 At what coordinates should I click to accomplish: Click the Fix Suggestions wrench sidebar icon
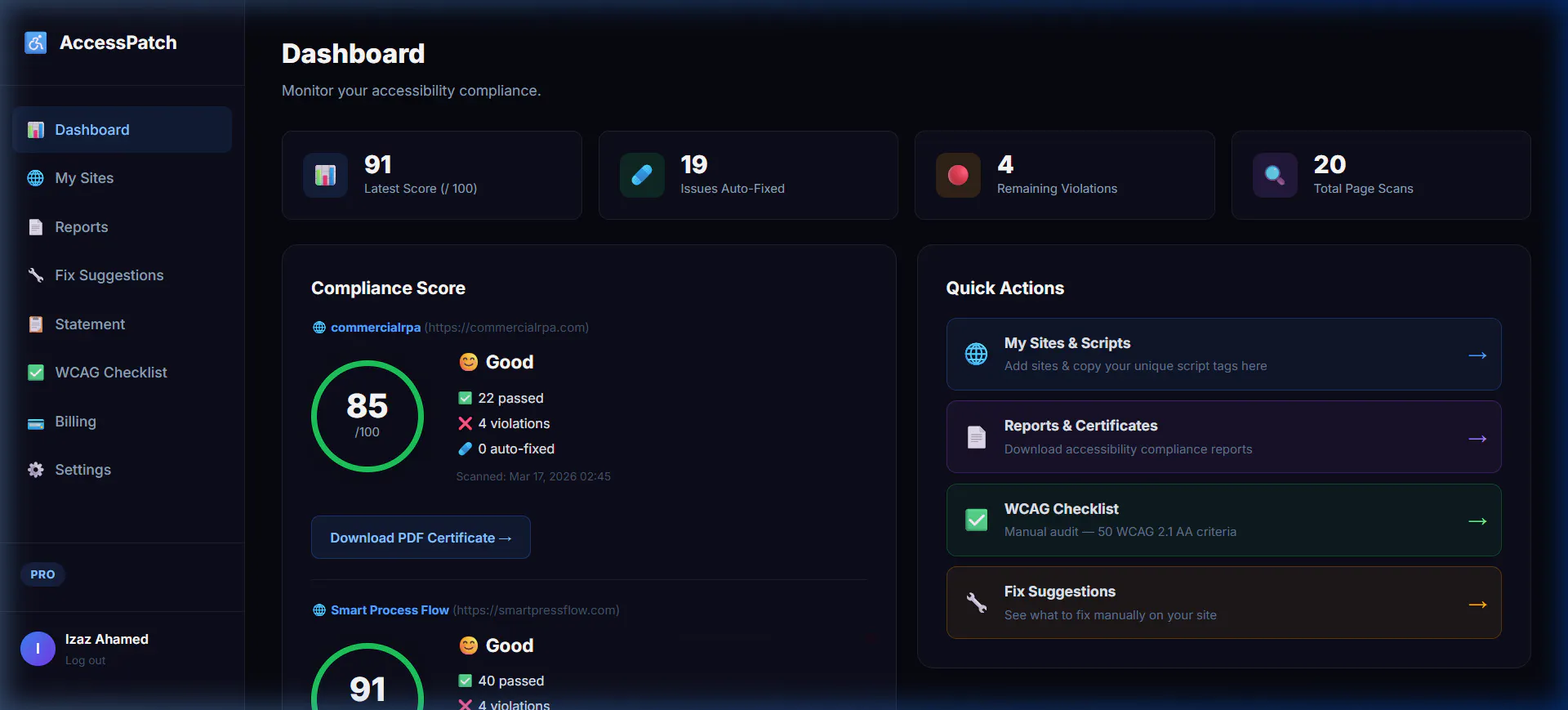(36, 275)
